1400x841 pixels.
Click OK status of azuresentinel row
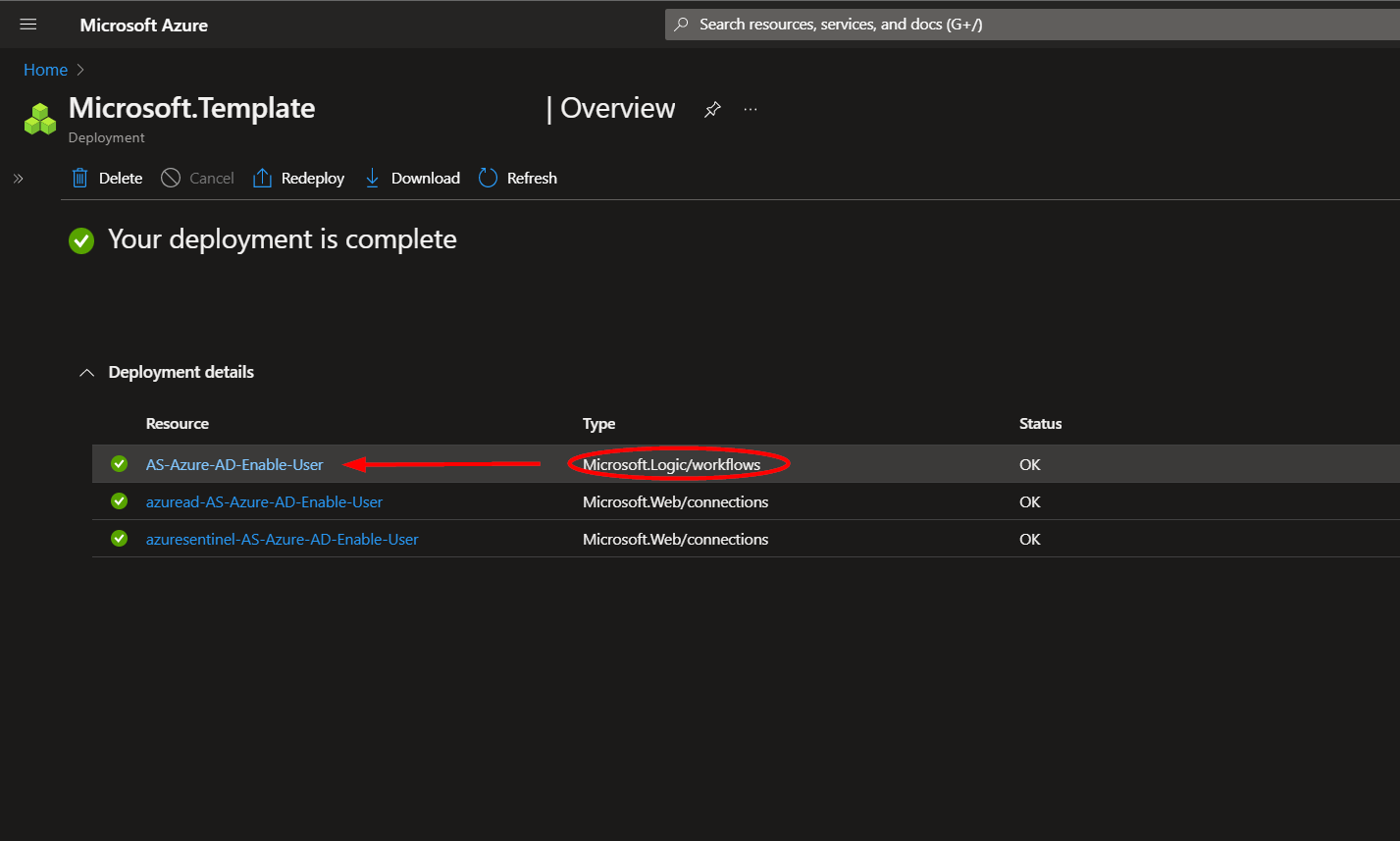pyautogui.click(x=1030, y=540)
